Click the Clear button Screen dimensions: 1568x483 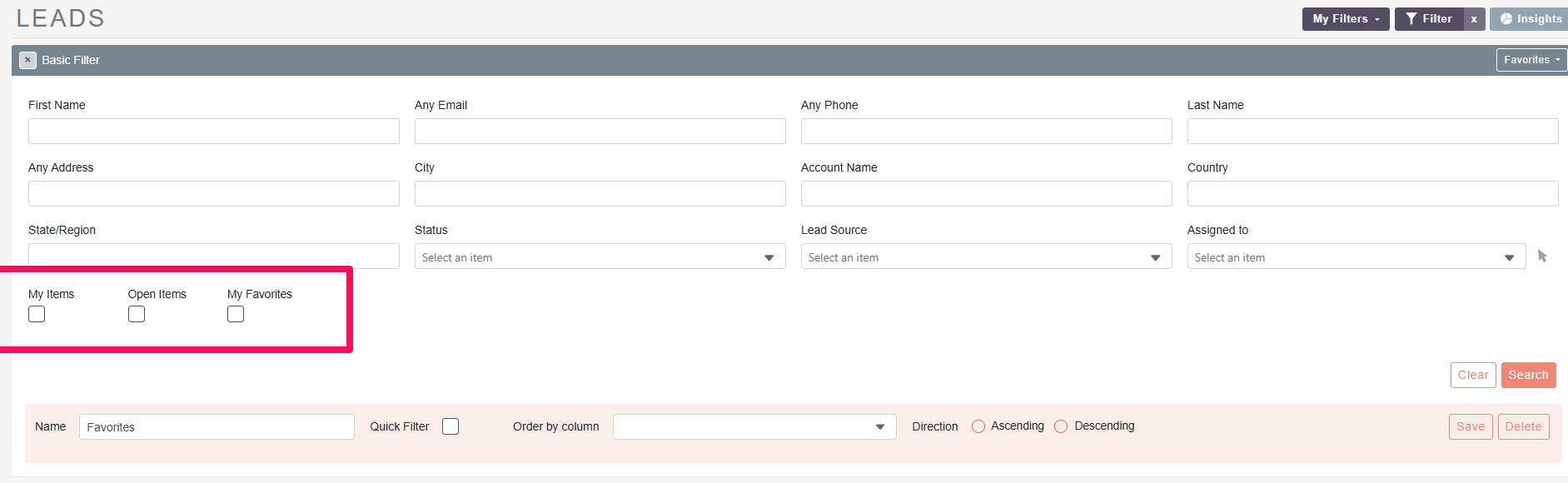click(1473, 376)
